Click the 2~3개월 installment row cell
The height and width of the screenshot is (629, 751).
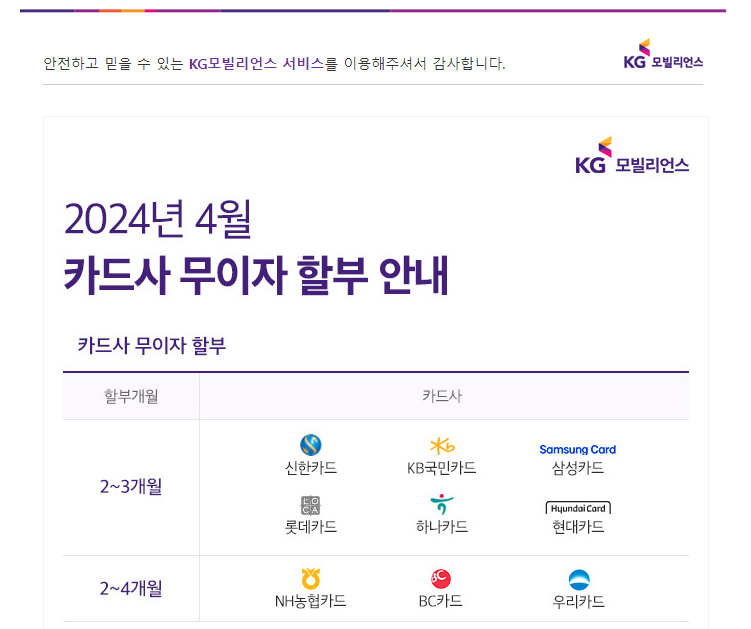click(131, 487)
